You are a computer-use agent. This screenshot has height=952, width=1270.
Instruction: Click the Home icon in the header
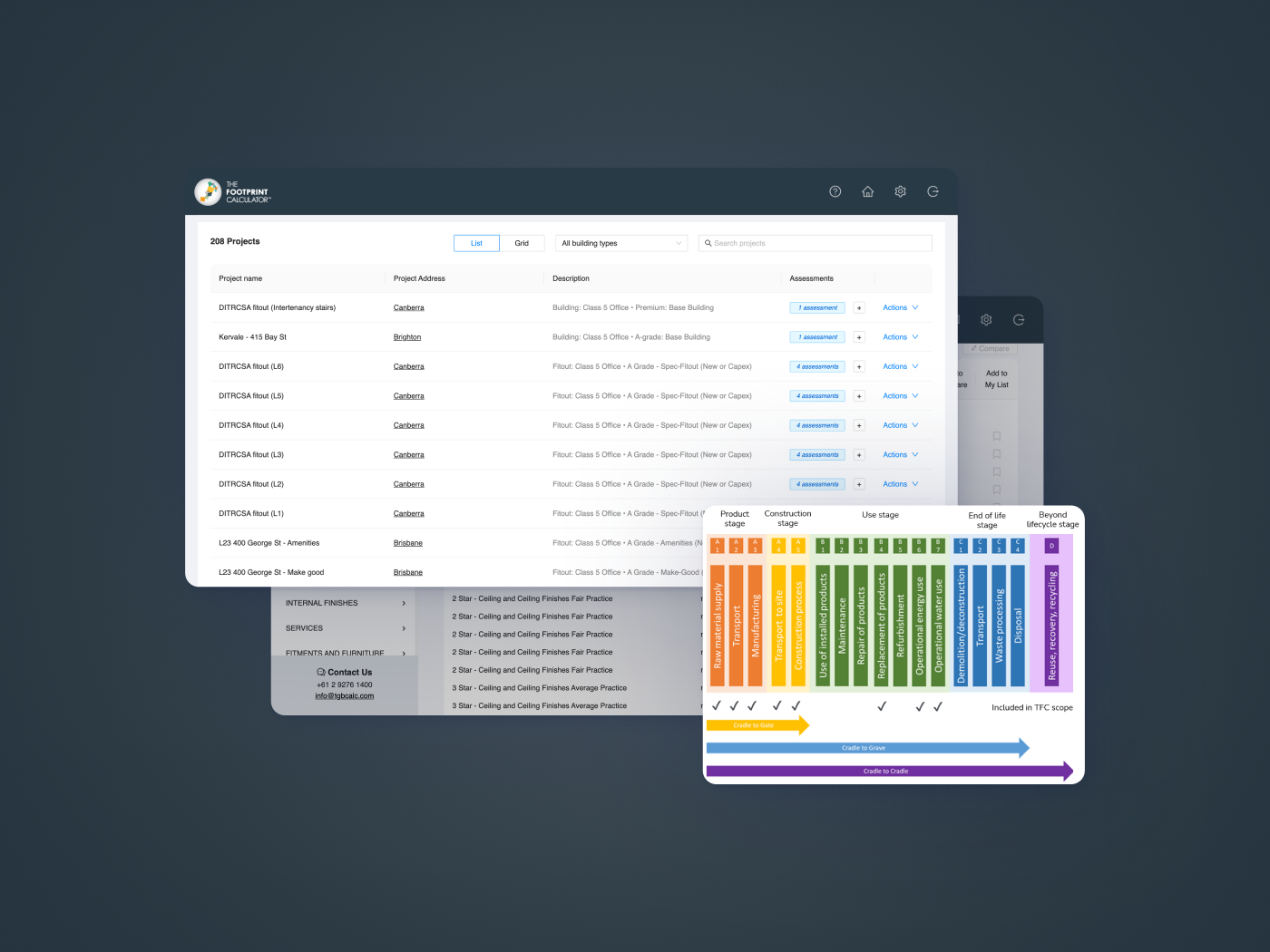tap(867, 191)
